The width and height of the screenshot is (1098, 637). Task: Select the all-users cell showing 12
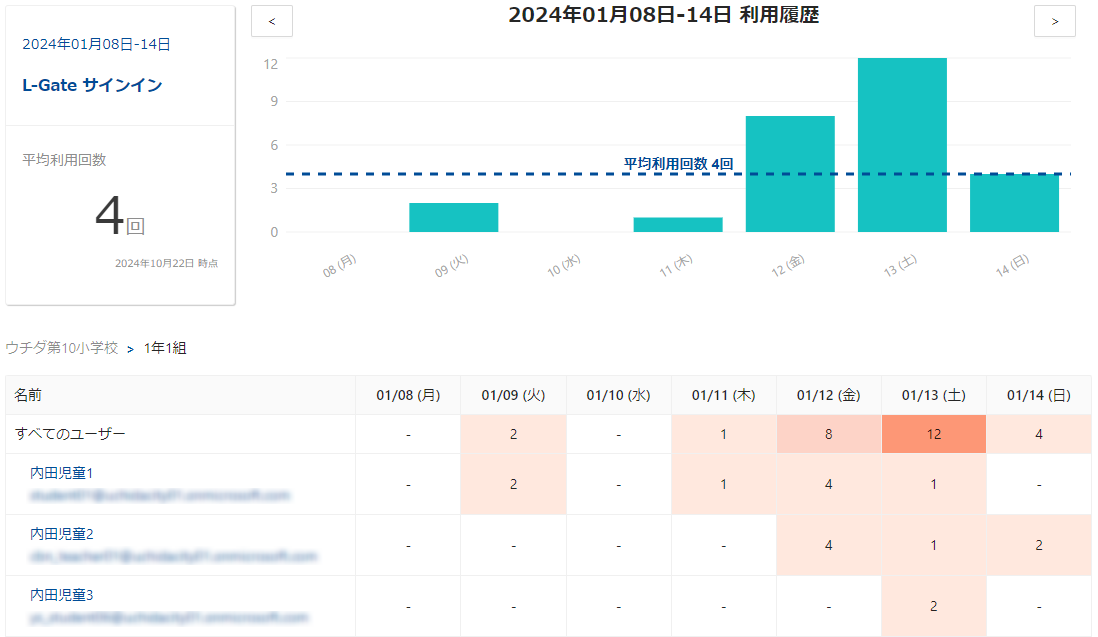click(933, 434)
